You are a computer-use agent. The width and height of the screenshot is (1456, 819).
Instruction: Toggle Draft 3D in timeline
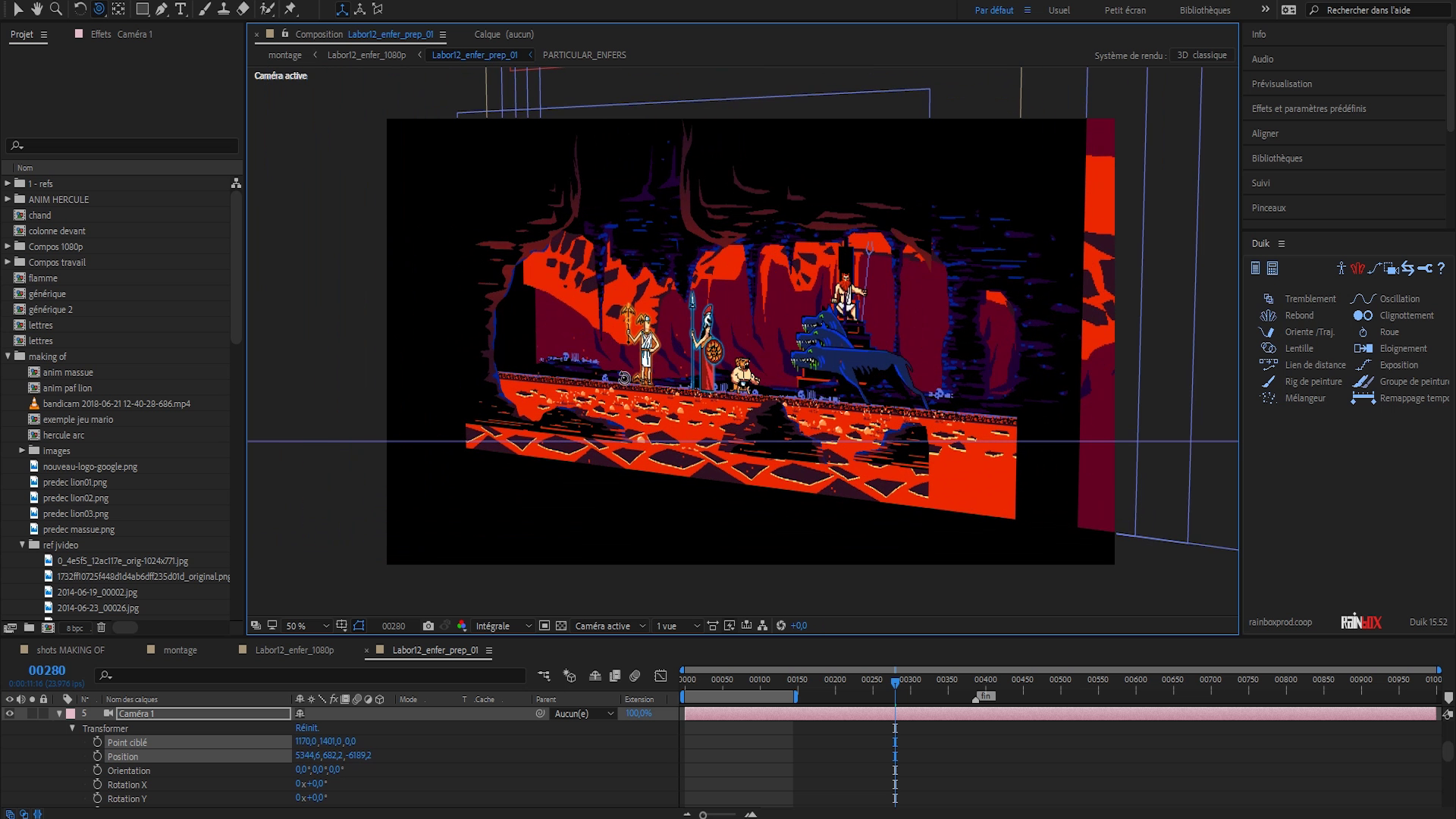pos(570,676)
